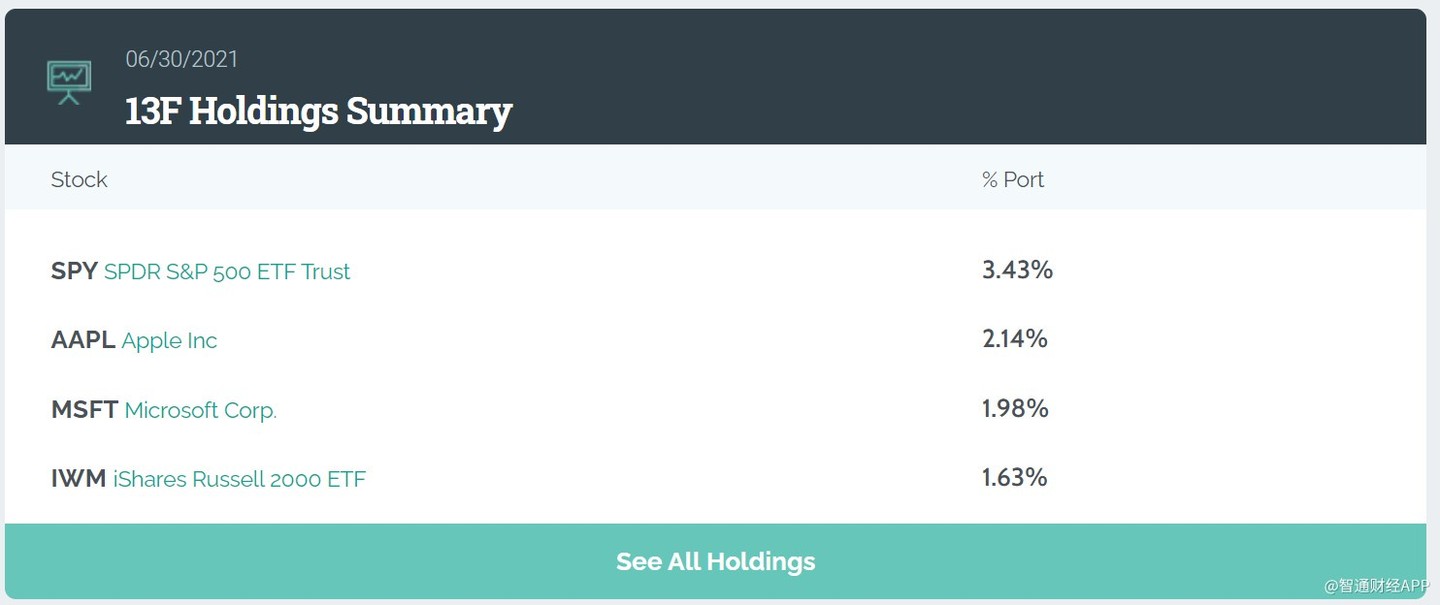Click the 06/30/2021 report date
This screenshot has height=605, width=1440.
pyautogui.click(x=182, y=59)
